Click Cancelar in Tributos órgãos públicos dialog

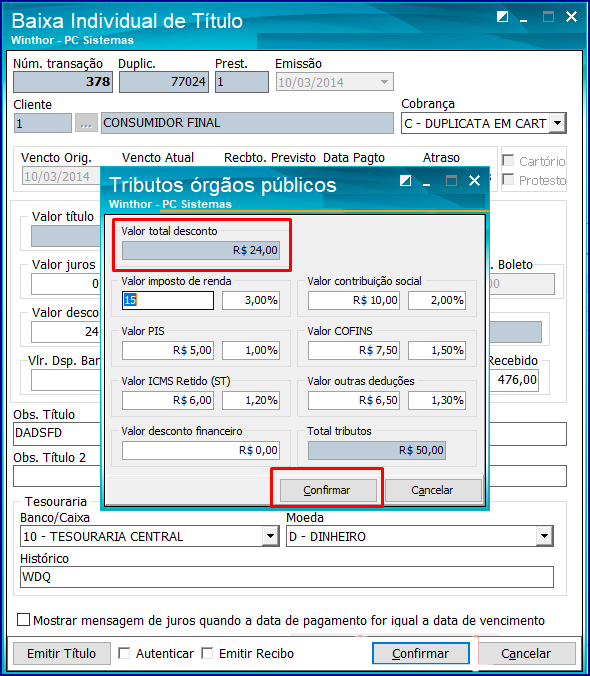433,490
